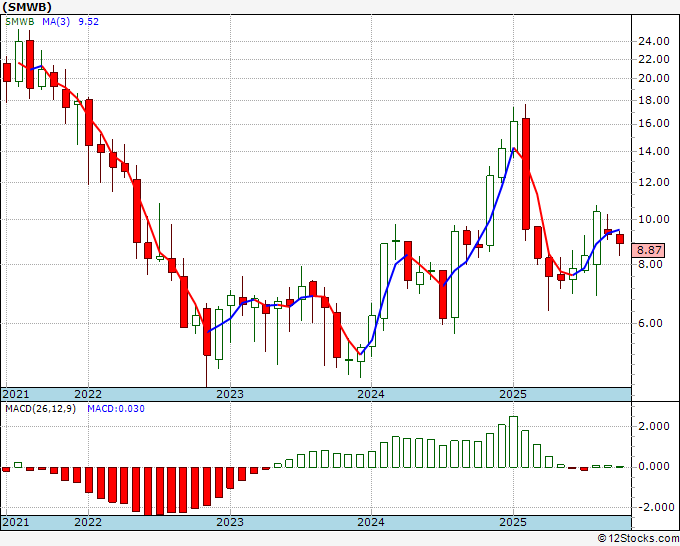Image resolution: width=680 pixels, height=546 pixels.
Task: Click the MACD:0.030 value label
Action: click(116, 409)
